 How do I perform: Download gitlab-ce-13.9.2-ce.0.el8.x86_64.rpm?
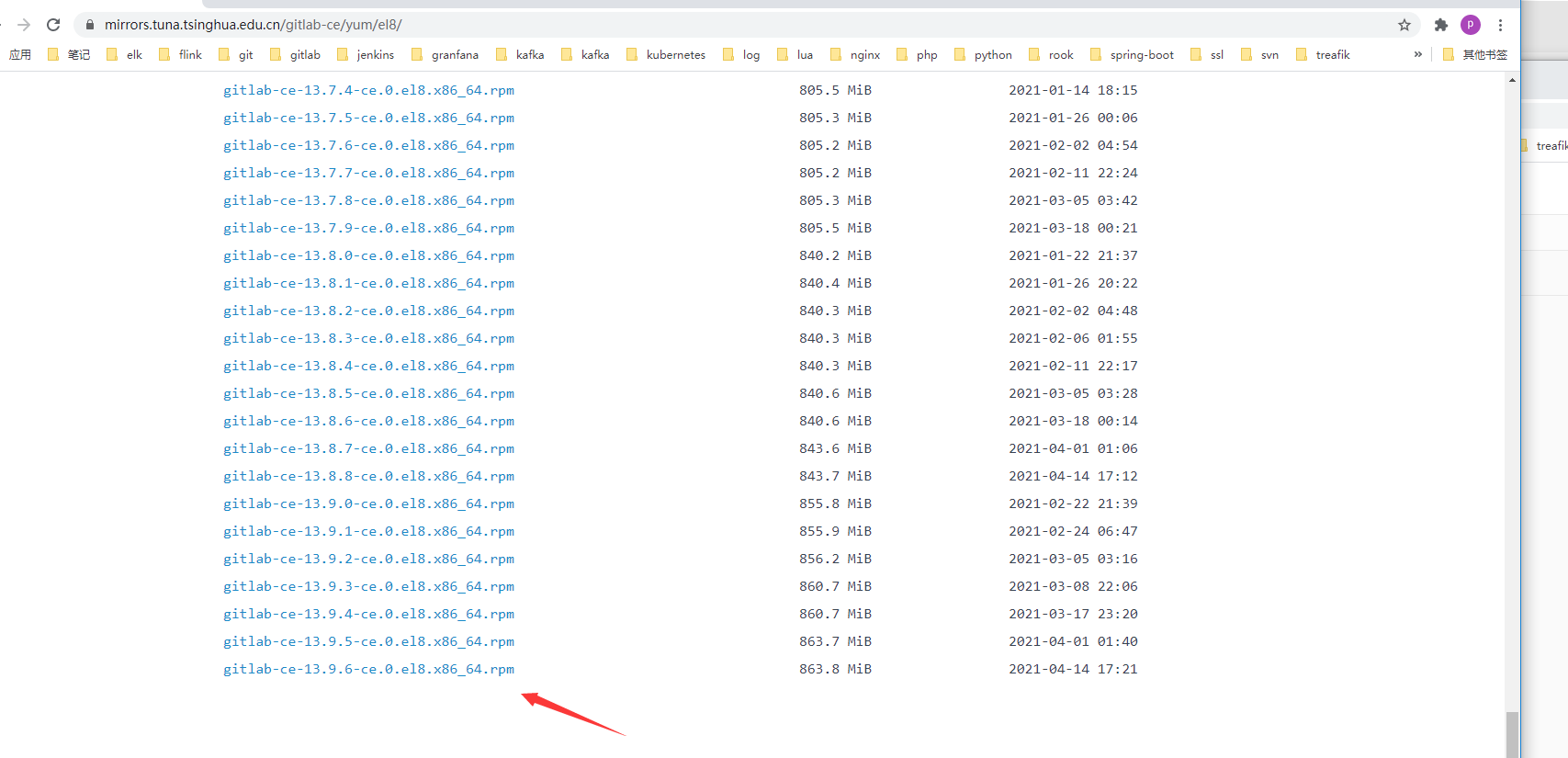(368, 559)
